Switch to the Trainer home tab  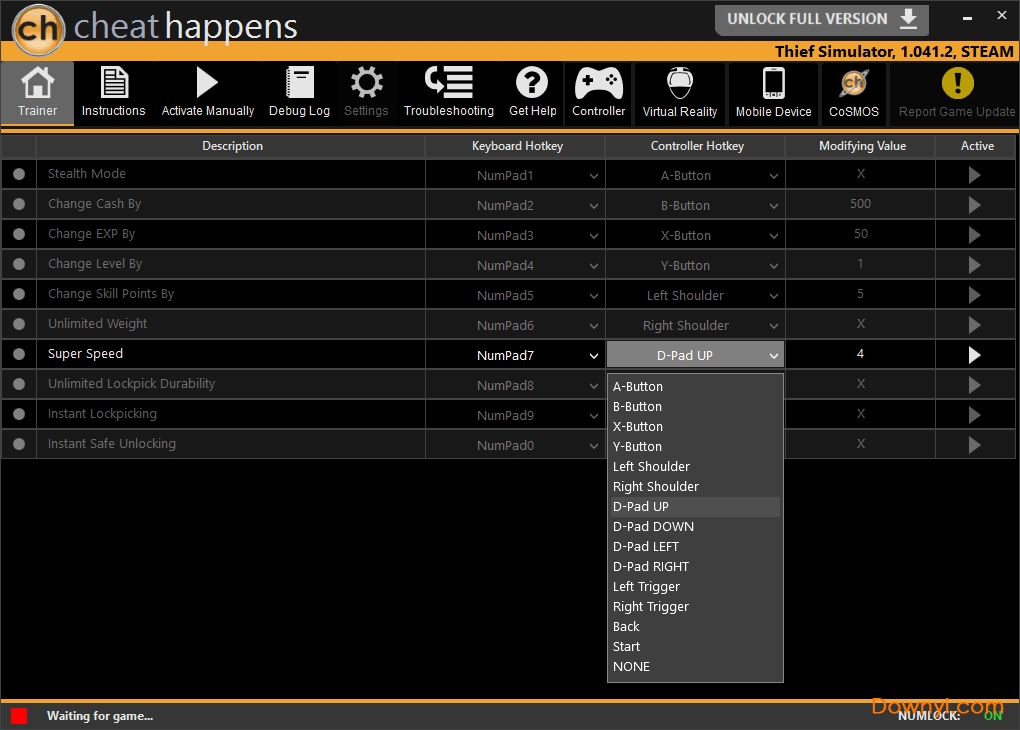point(37,93)
